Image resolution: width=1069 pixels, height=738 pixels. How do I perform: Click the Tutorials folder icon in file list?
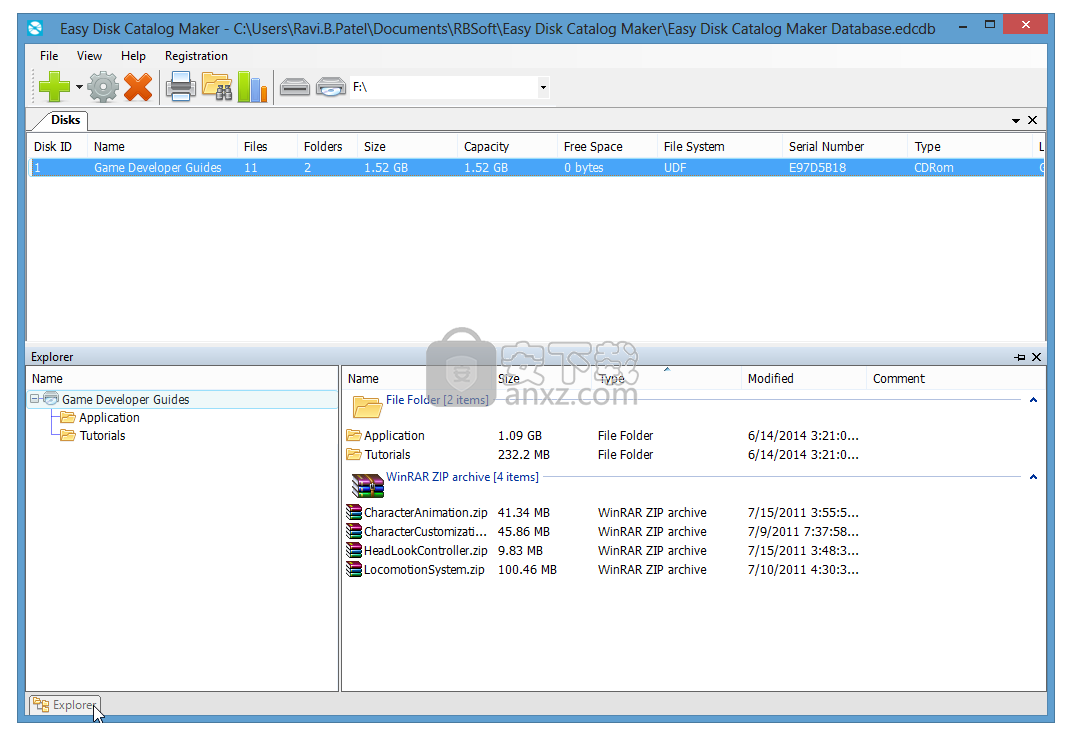point(354,454)
